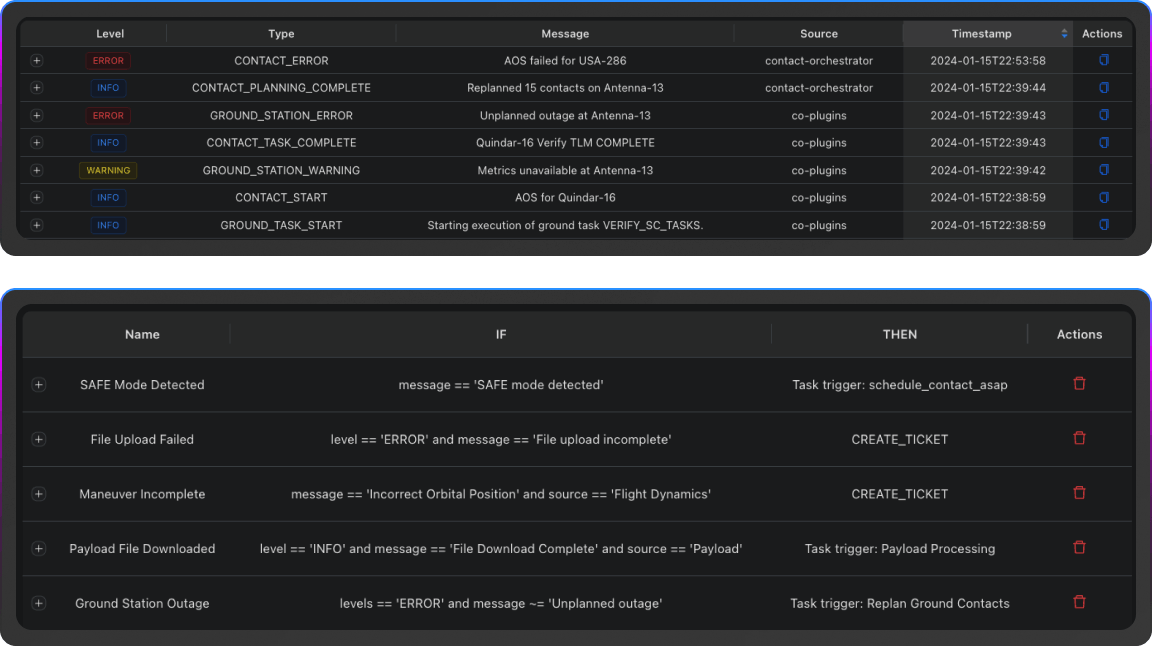
Task: Select 'Quindar-16 Verify TLM COMPLETE' message
Action: [x=565, y=143]
